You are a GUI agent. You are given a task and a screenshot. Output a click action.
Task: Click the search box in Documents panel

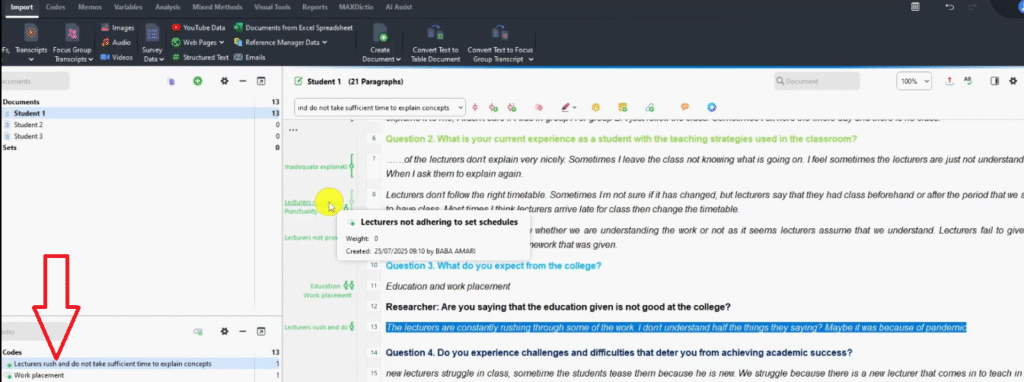tap(35, 82)
